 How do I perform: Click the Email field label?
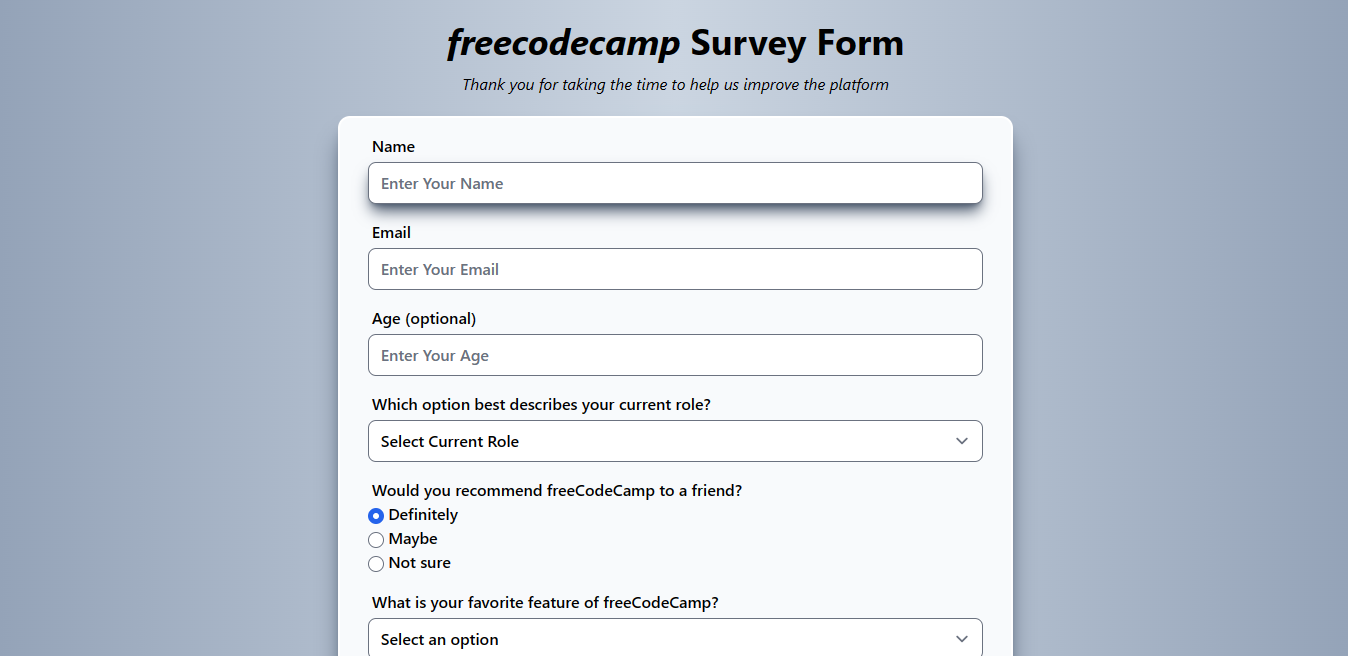[x=391, y=232]
